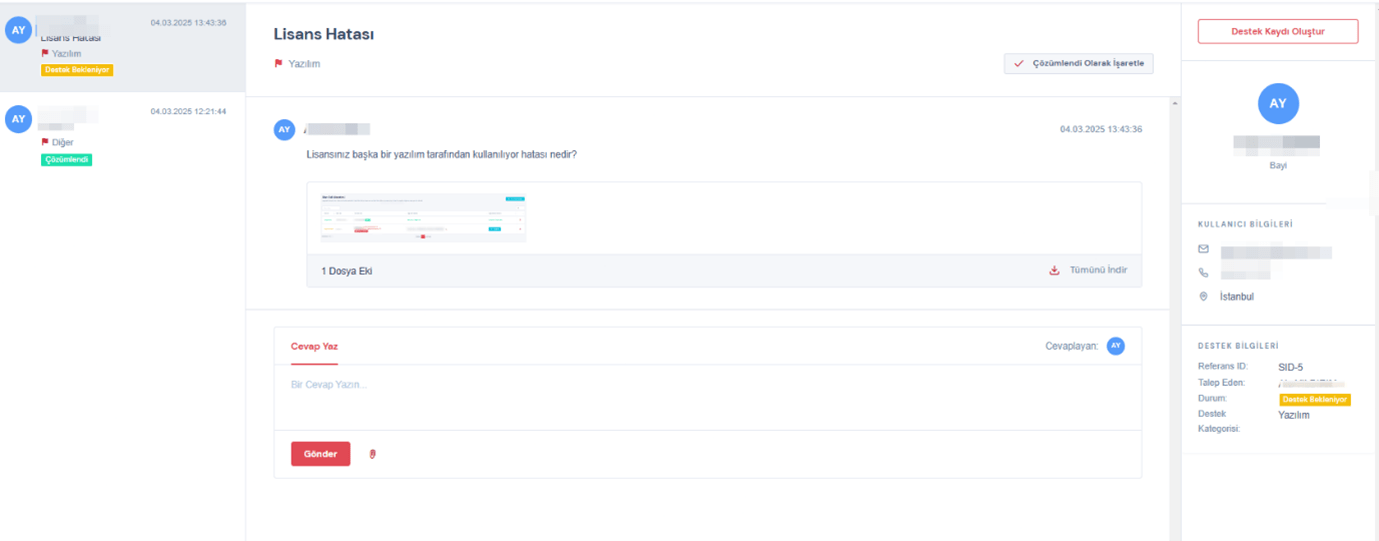Screen dimensions: 1379x541
Task: Click the phone icon in Kullanıcı Bilgileri
Action: 1203,272
